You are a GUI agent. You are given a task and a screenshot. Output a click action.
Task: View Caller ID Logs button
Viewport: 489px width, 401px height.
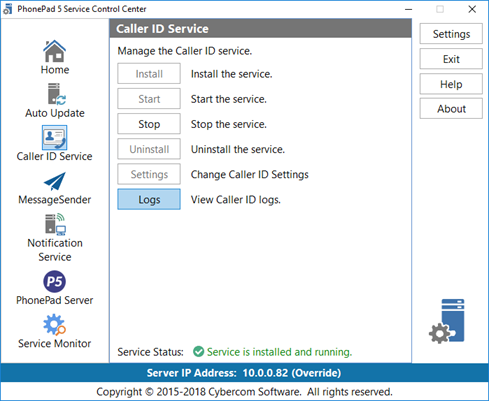click(x=149, y=199)
